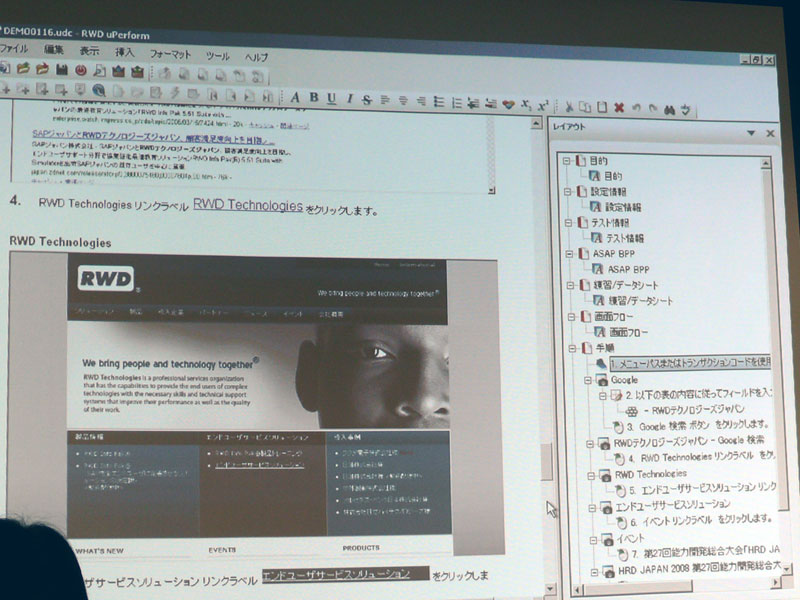The image size is (800, 600).
Task: Open the レイアウト panel dropdown arrow
Action: coord(751,133)
